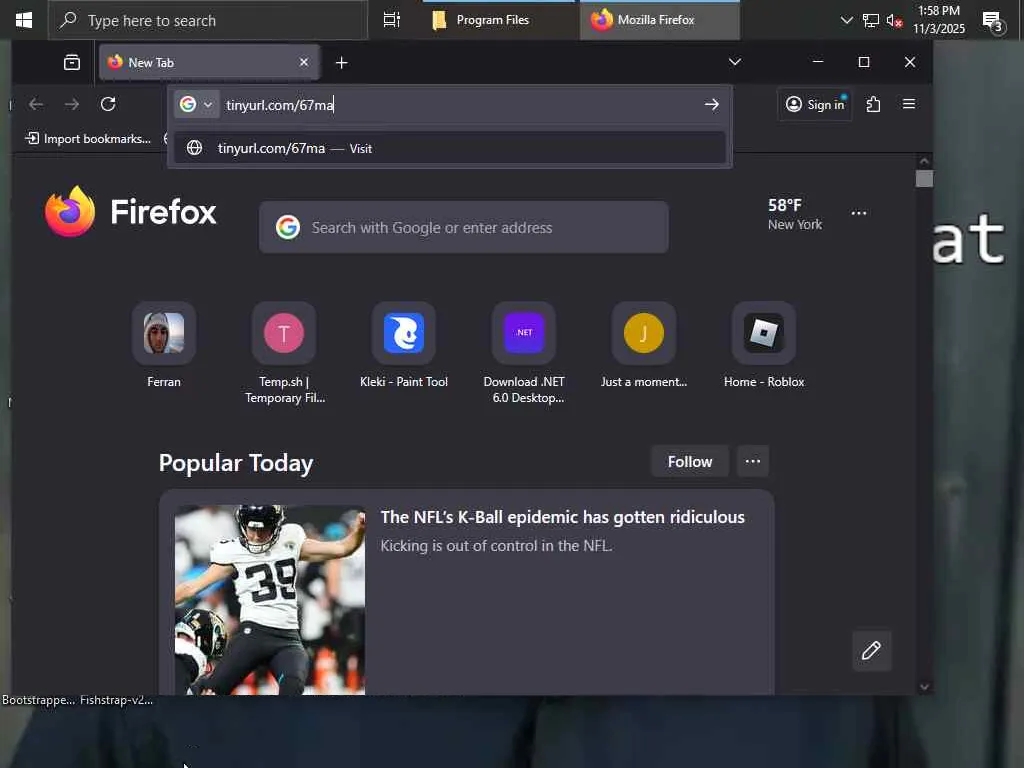Click the NFL kicker article thumbnail

click(x=270, y=600)
